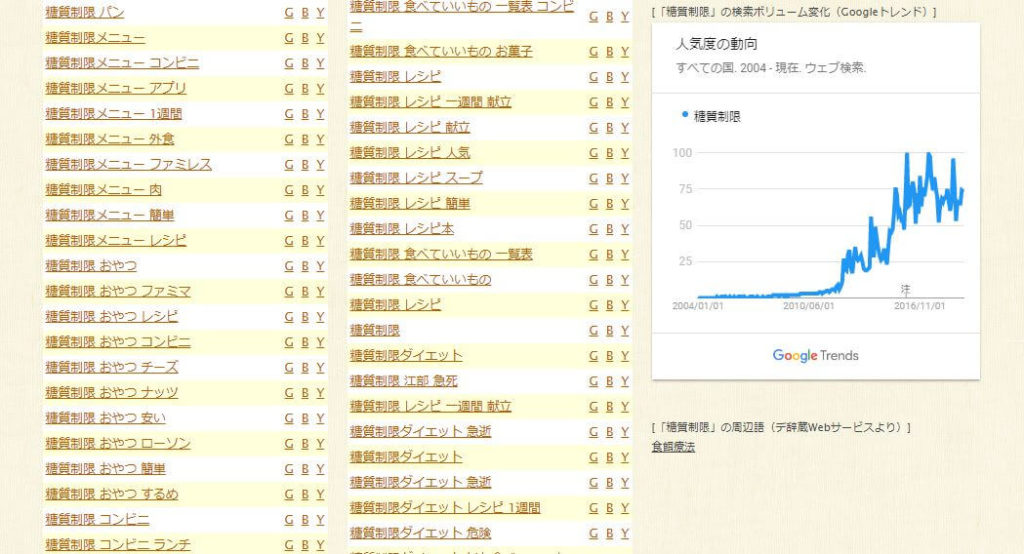The height and width of the screenshot is (554, 1024).
Task: Click G link for 糖質制限 コンビニ
Action: [289, 520]
